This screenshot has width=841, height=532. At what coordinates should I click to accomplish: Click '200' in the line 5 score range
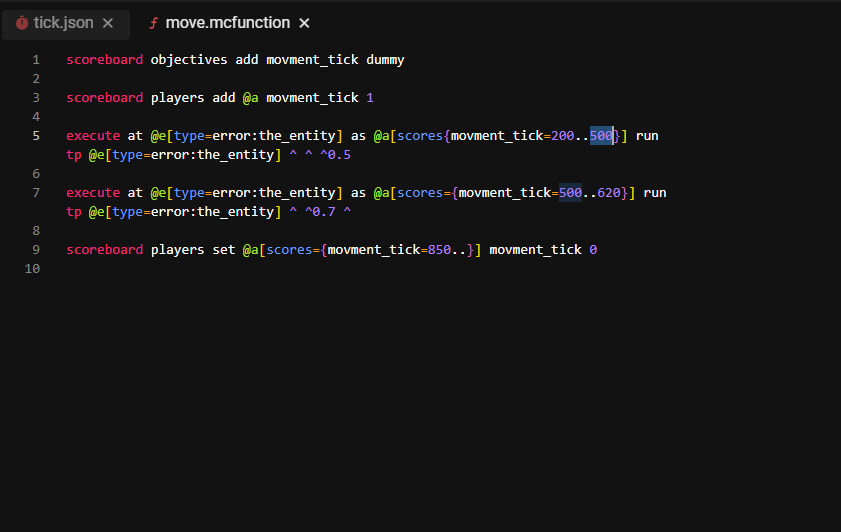[563, 136]
